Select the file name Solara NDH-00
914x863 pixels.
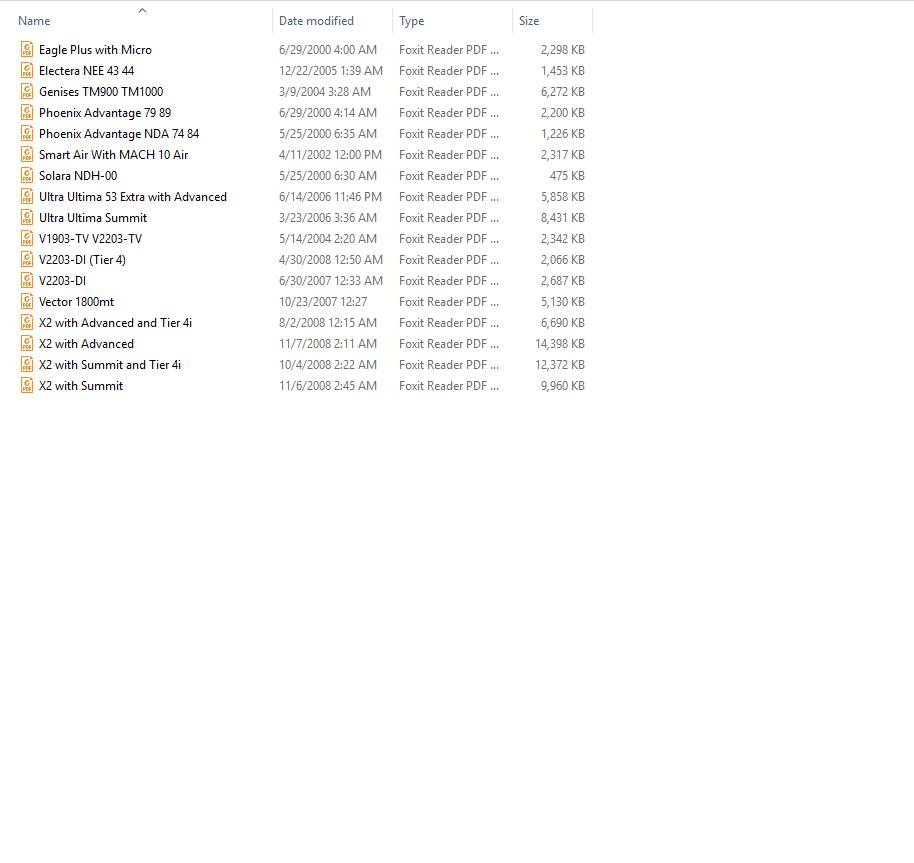coord(78,175)
